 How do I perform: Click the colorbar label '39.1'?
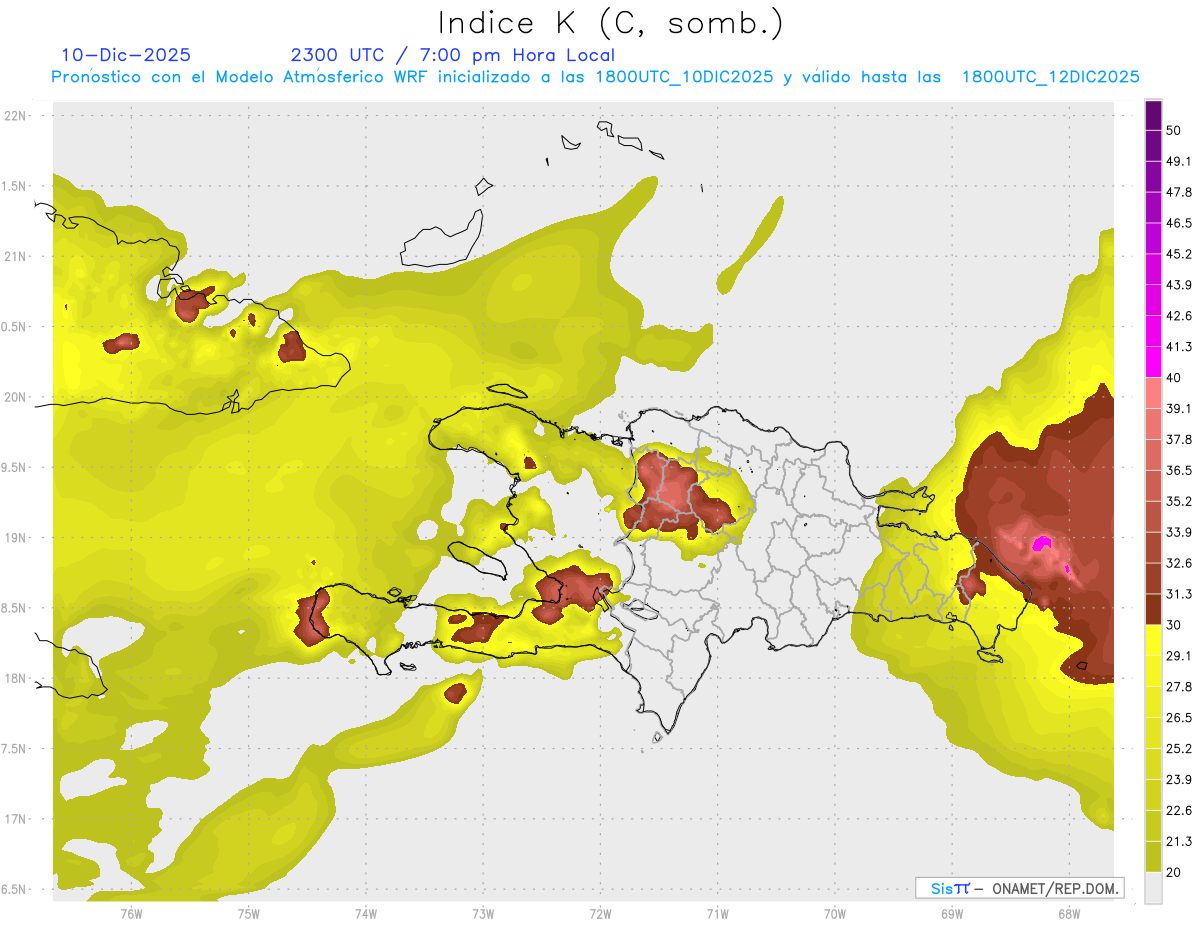pyautogui.click(x=1179, y=408)
